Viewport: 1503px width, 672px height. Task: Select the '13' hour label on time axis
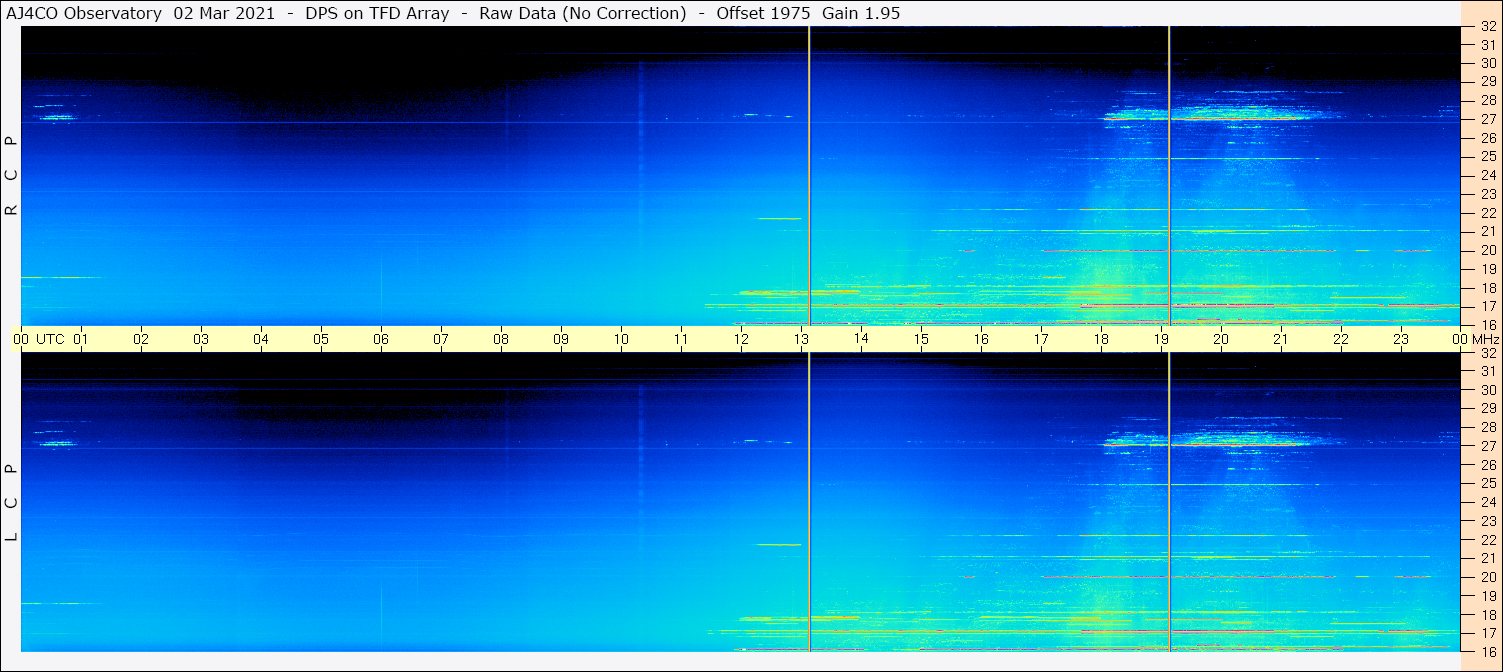[x=801, y=339]
